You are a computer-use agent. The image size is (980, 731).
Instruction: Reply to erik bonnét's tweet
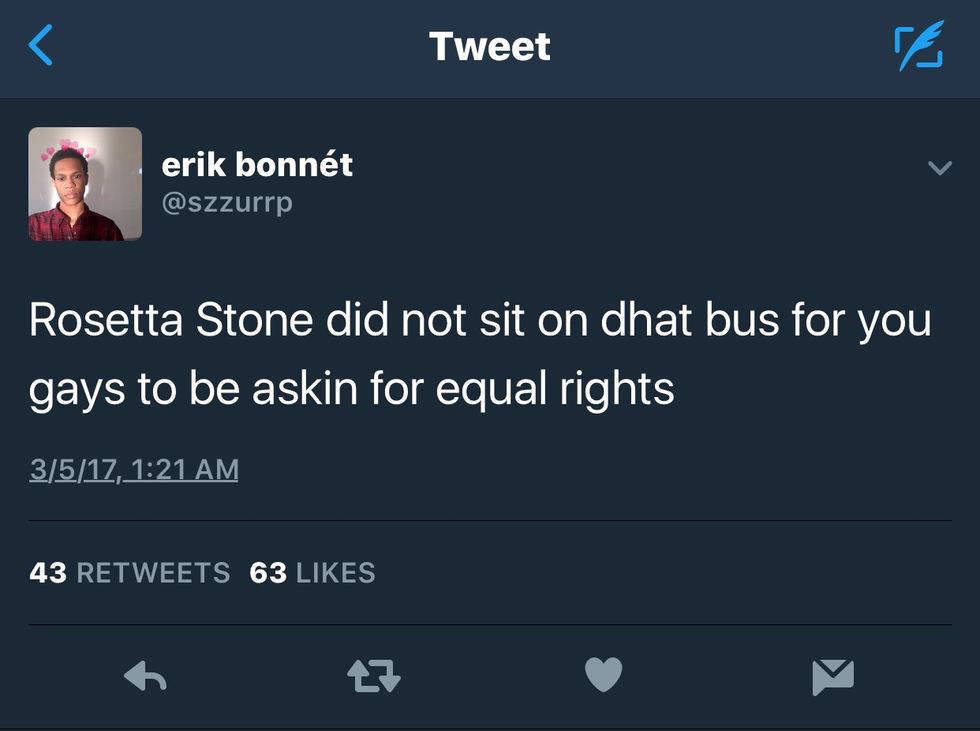pyautogui.click(x=145, y=678)
